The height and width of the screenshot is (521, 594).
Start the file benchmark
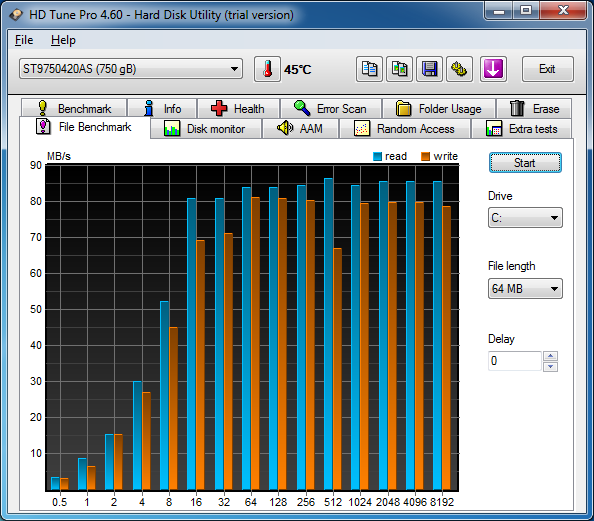[x=525, y=163]
